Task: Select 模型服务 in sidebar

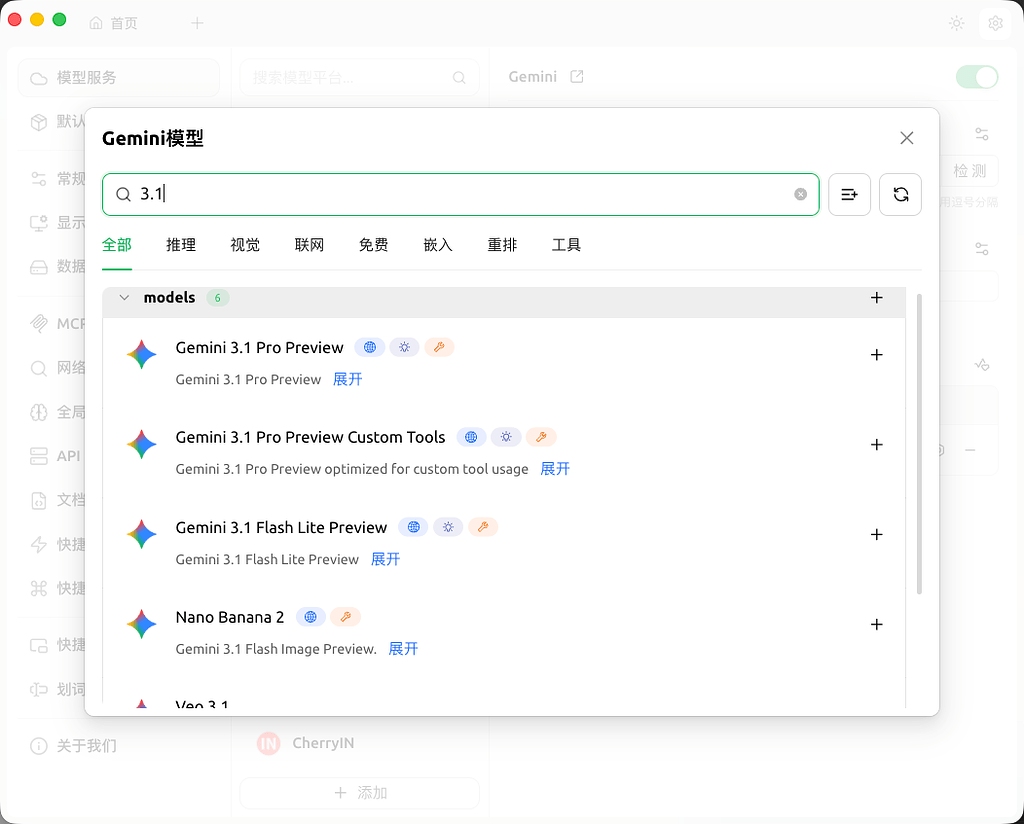Action: pos(119,78)
